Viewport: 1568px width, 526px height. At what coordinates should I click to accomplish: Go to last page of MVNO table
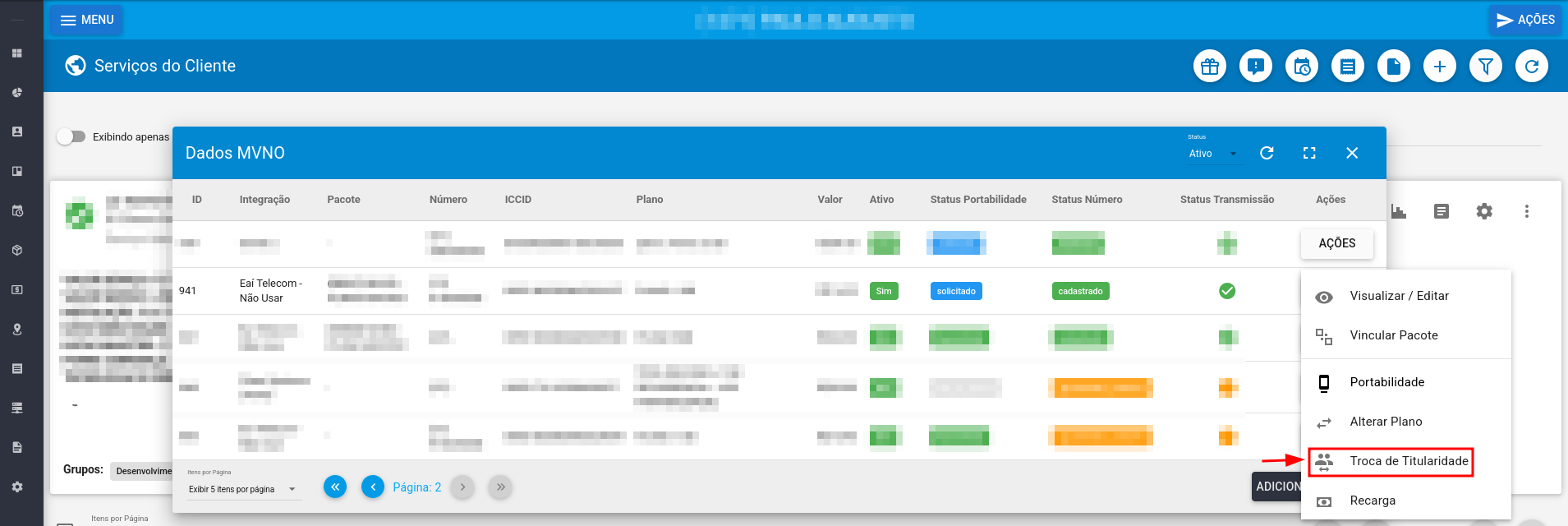[500, 487]
